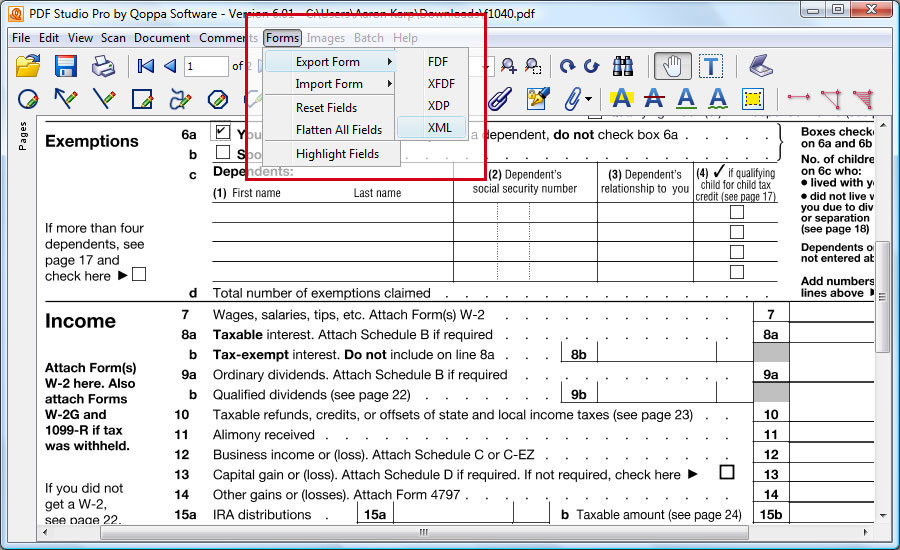Click the vertical scrollbar thumb
900x550 pixels.
882,297
